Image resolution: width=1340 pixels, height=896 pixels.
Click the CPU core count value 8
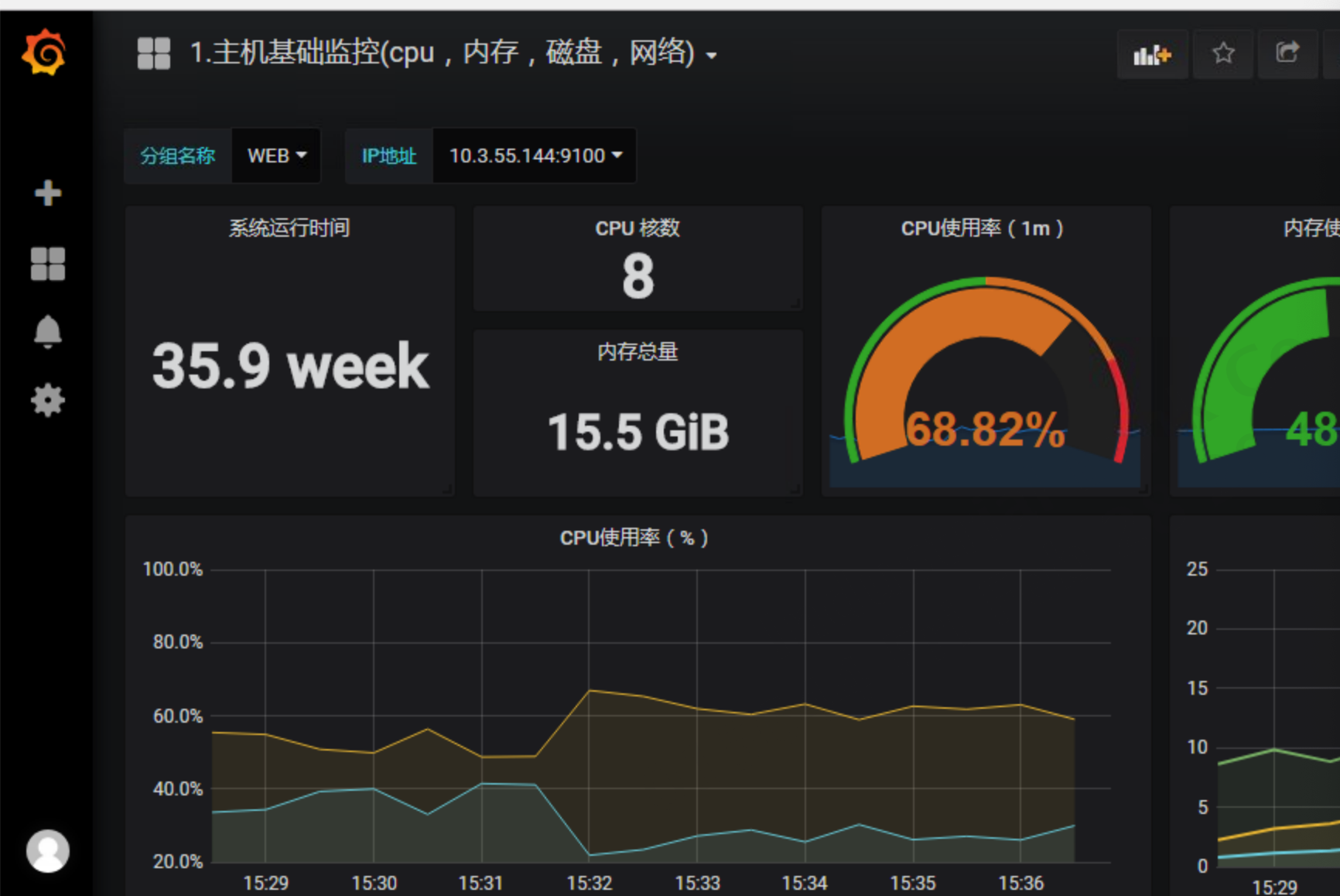(x=638, y=276)
